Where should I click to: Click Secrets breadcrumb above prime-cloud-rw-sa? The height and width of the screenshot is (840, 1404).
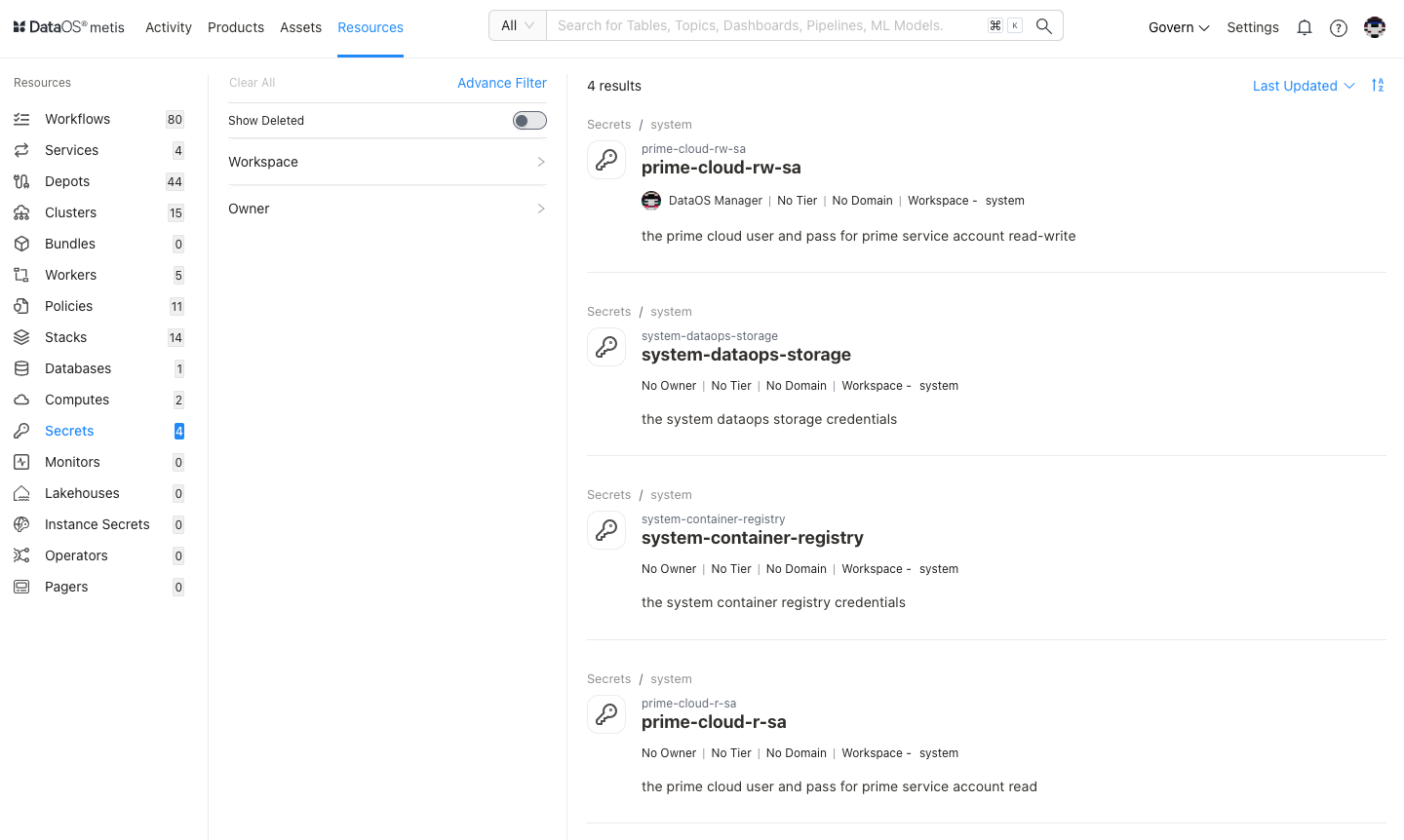click(x=608, y=125)
